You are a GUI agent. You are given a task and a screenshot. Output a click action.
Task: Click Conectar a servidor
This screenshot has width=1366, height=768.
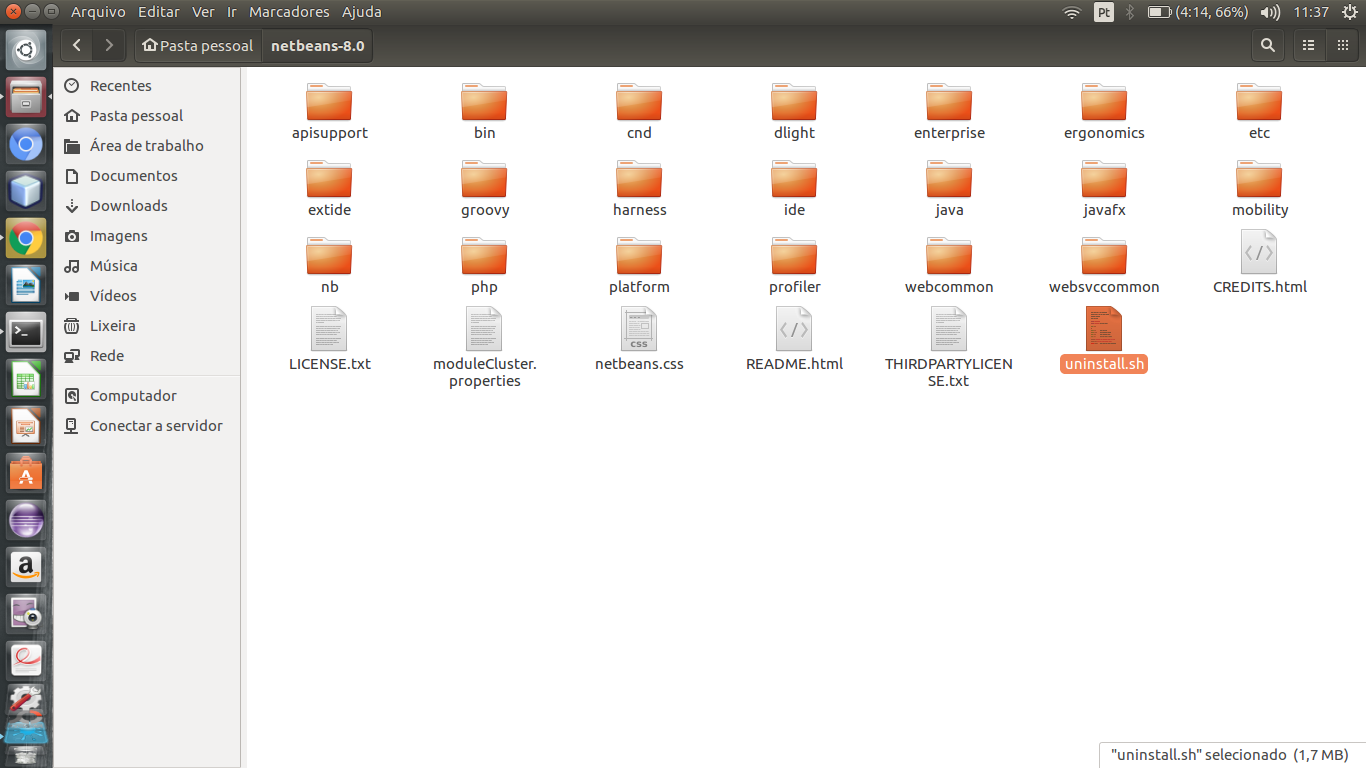[147, 426]
